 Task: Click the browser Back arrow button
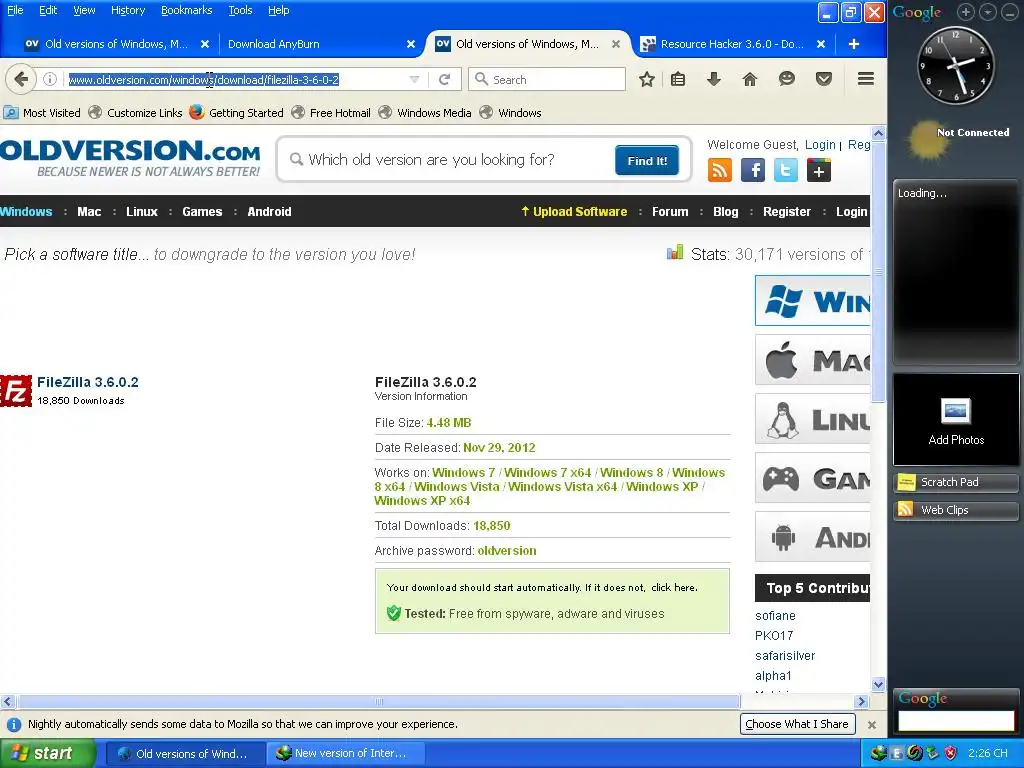[x=20, y=80]
